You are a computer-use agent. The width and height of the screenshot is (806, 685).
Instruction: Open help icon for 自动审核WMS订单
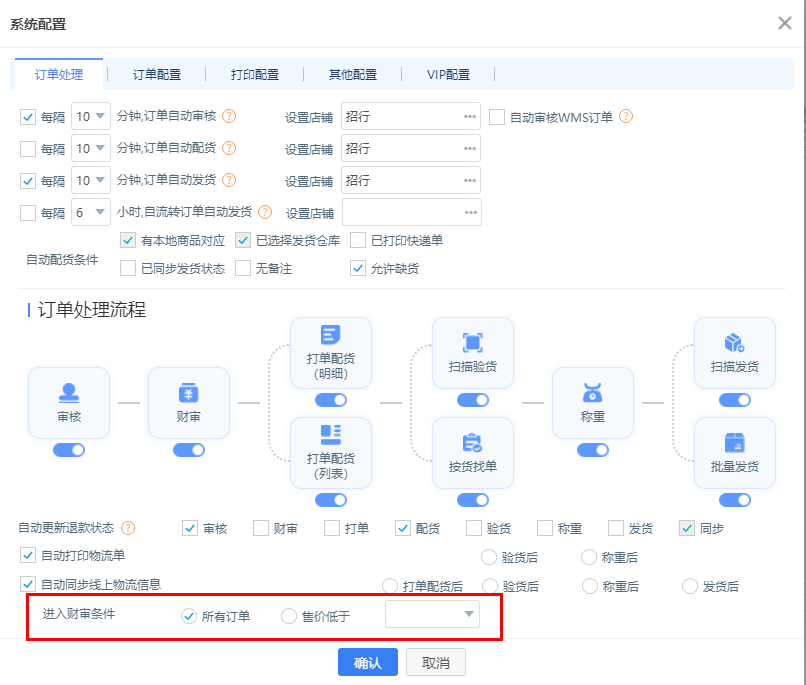point(626,117)
